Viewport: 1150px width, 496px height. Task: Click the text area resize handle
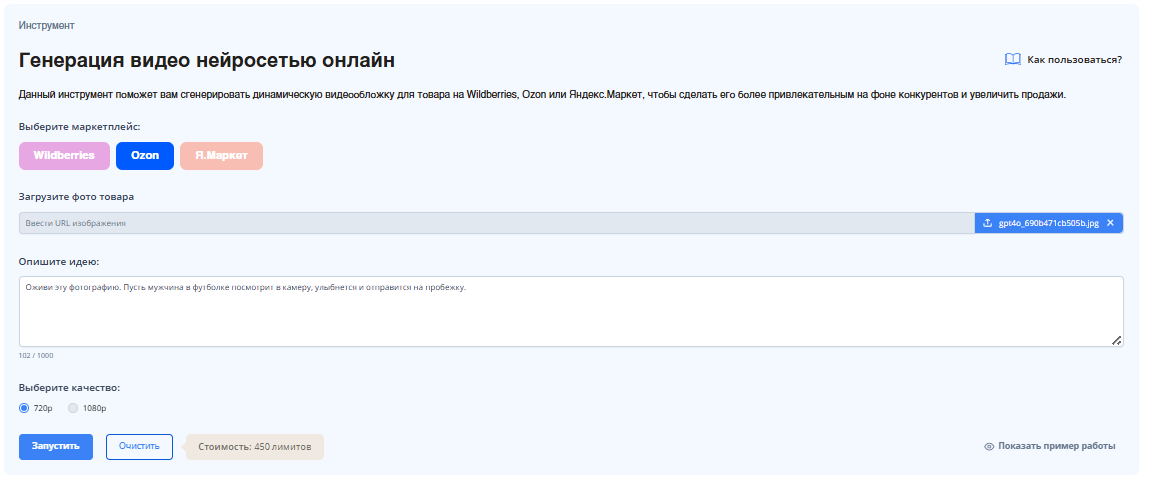coord(1117,341)
